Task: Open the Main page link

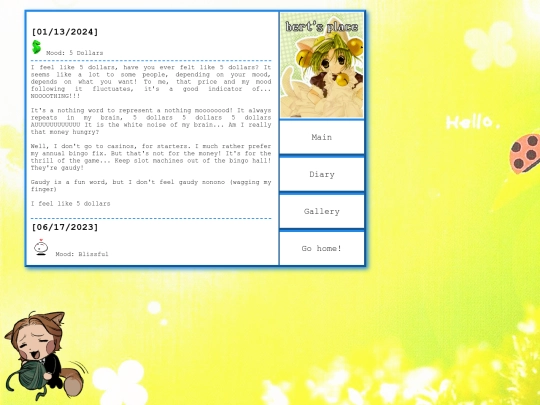Action: click(322, 137)
